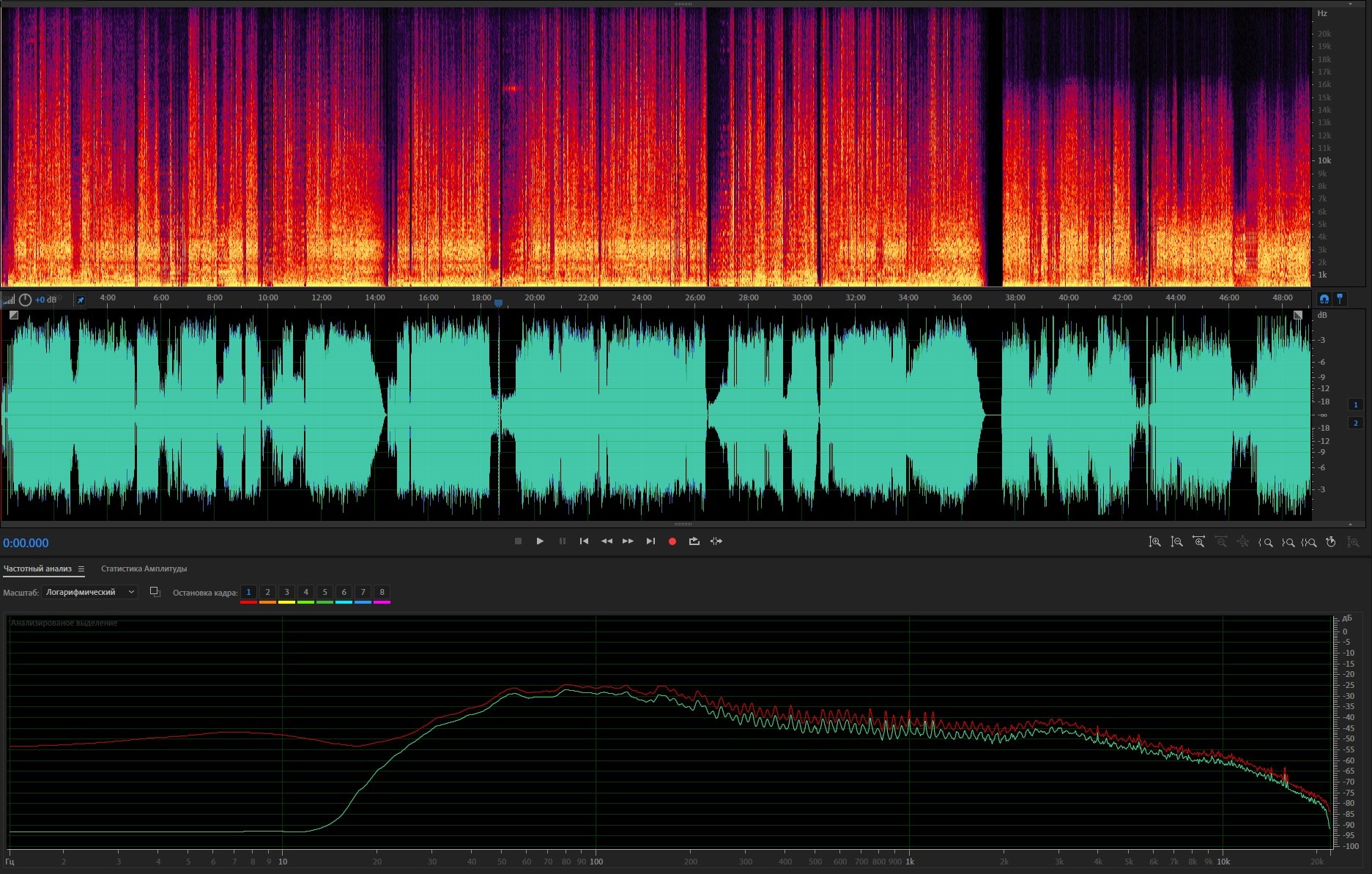Select the Частотный анализ tab

click(x=37, y=569)
